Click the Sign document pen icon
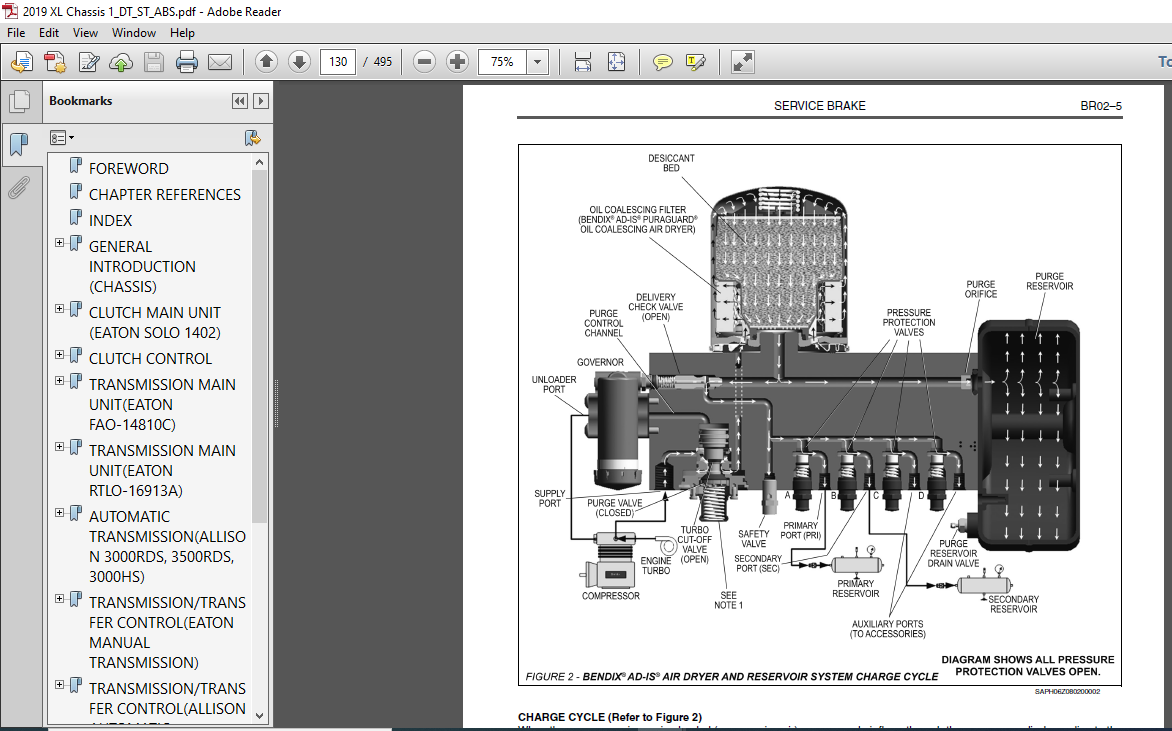1172x731 pixels. click(x=88, y=62)
